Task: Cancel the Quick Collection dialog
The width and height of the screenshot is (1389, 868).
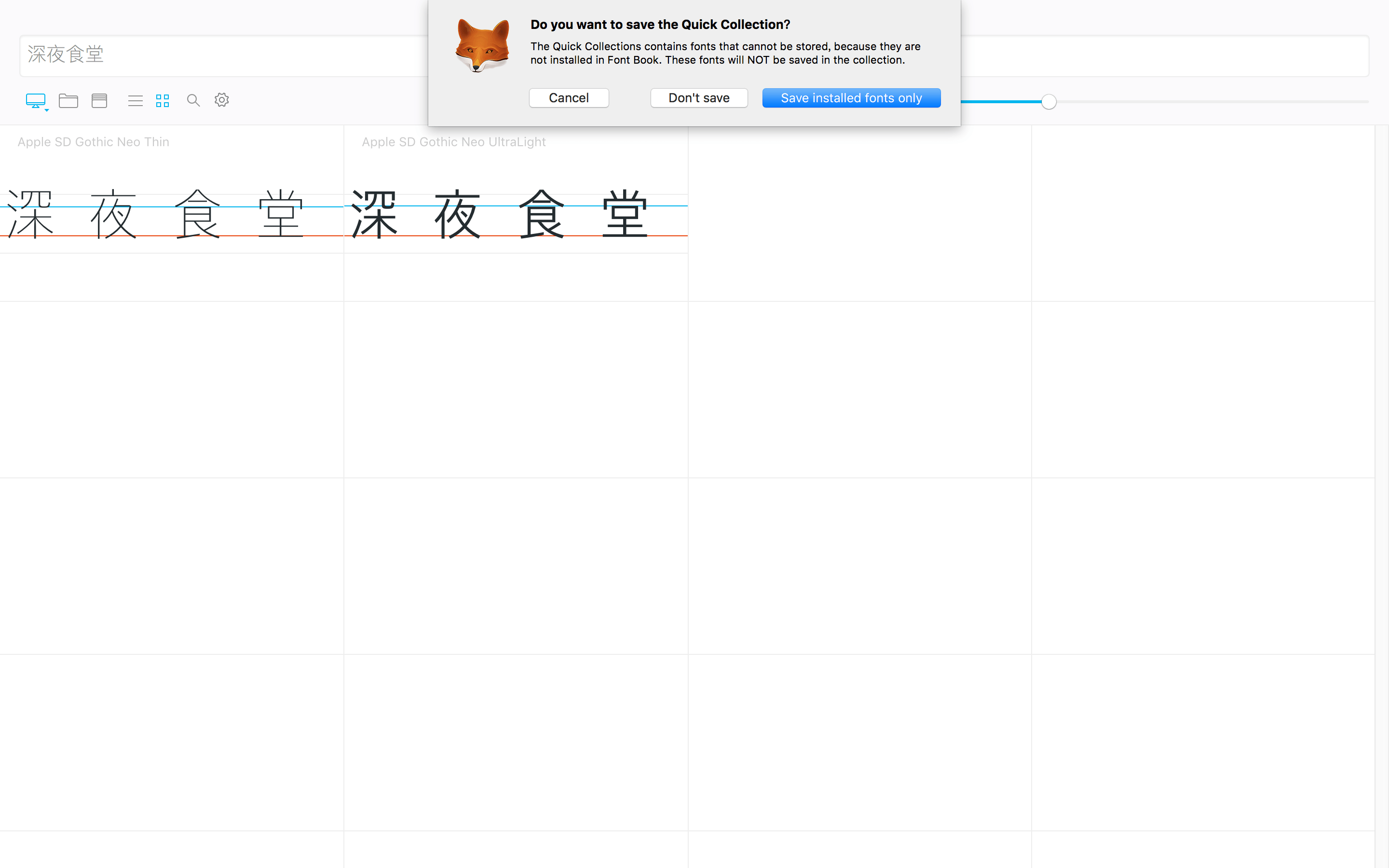Action: click(x=569, y=97)
